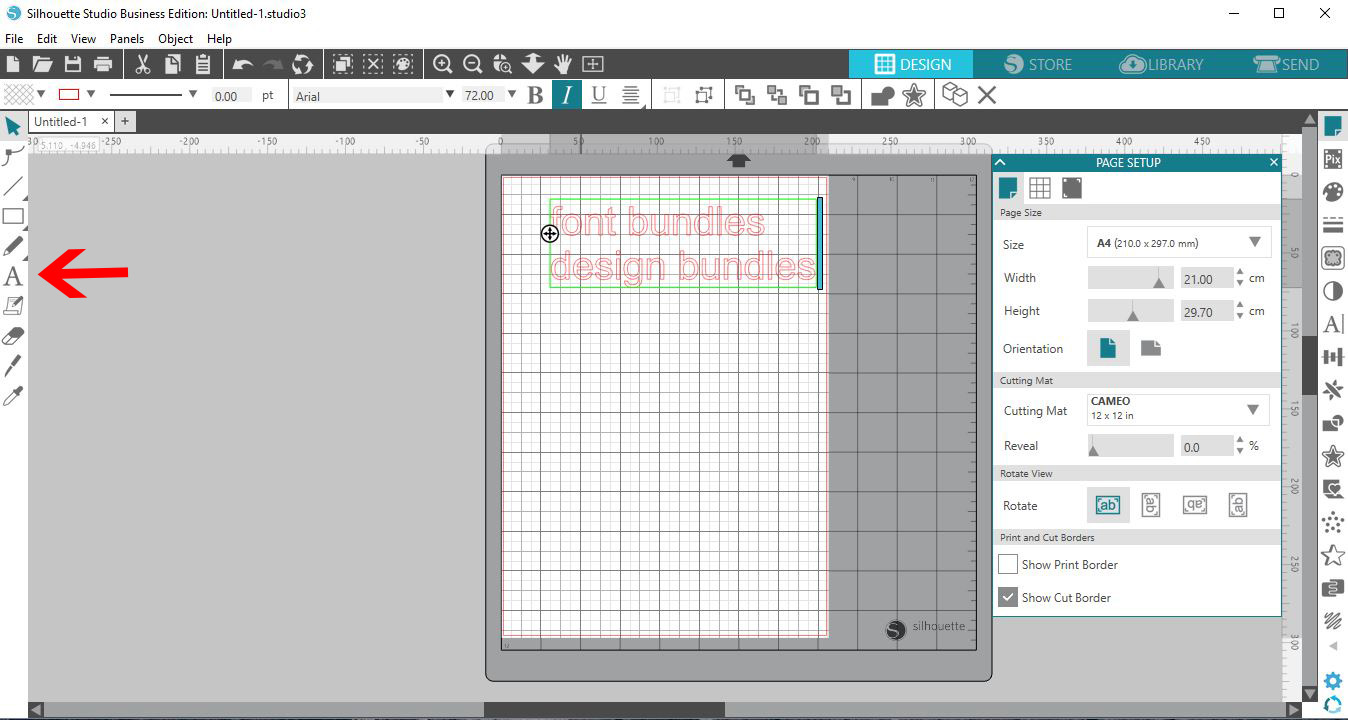Adjust the page Width slider
This screenshot has width=1348, height=720.
[1130, 279]
